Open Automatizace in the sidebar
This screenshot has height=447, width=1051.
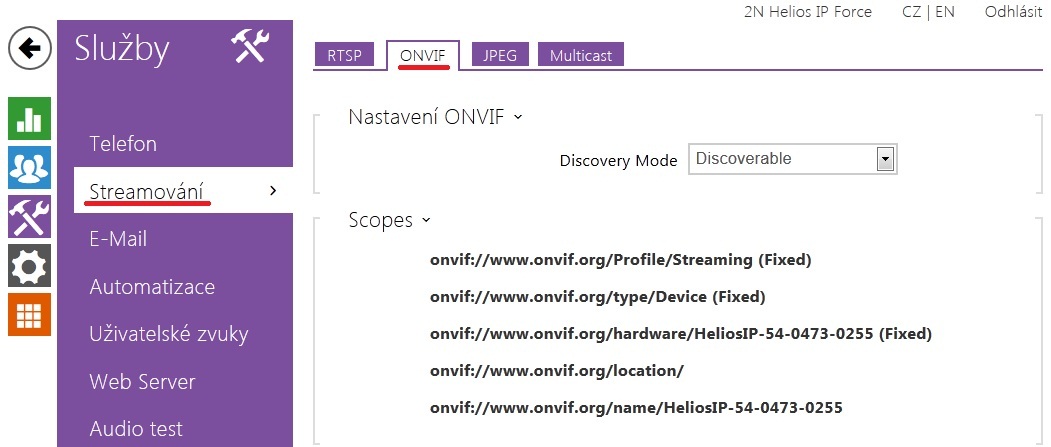pyautogui.click(x=152, y=287)
